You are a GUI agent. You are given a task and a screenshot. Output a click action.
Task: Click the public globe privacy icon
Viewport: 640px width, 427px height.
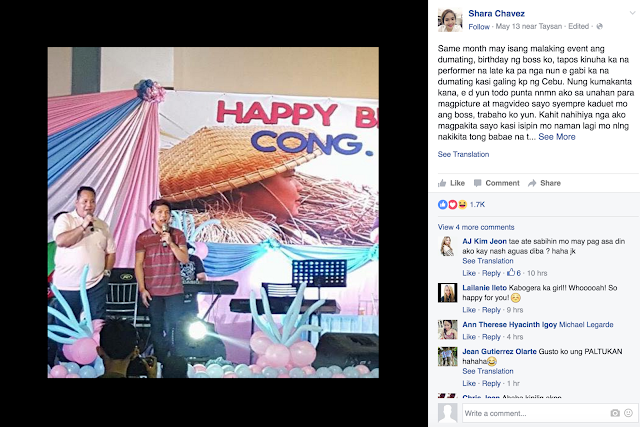(x=599, y=27)
